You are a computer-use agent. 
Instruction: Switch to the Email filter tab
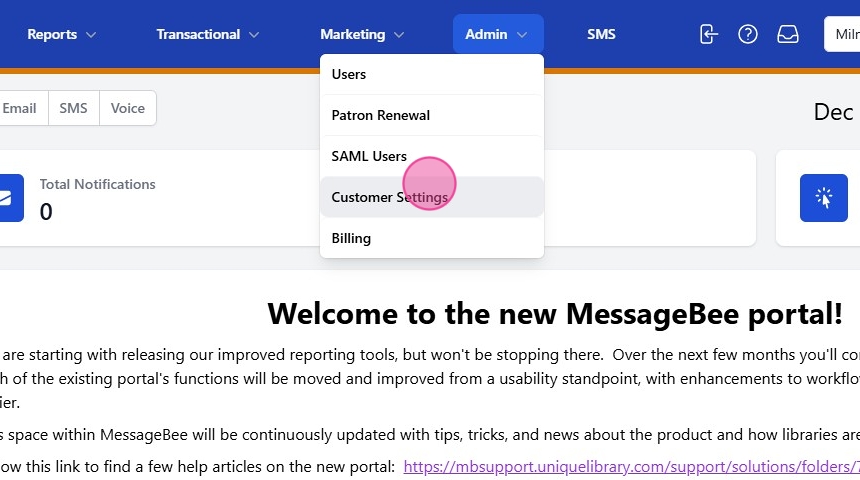click(23, 108)
